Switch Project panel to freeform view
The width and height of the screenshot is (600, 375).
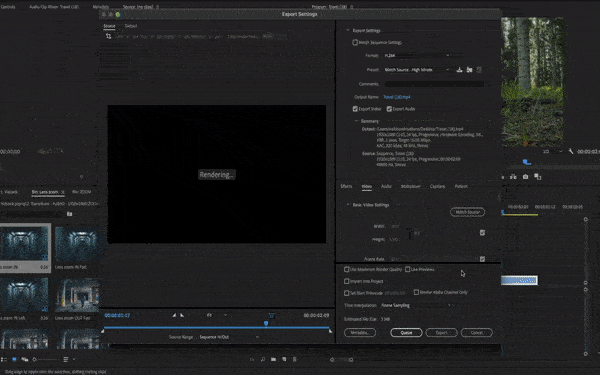point(24,359)
